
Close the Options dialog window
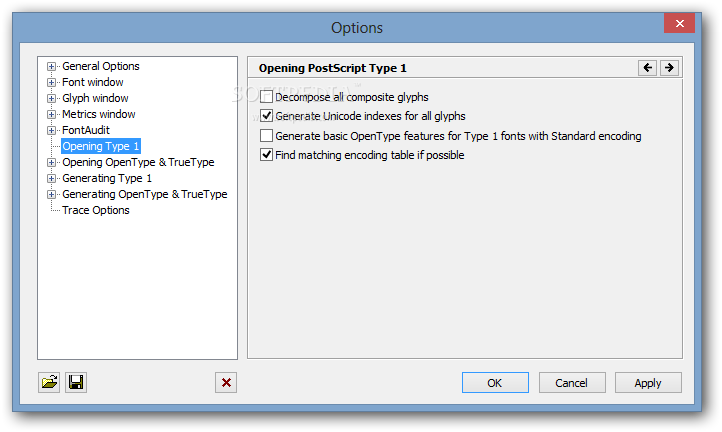[679, 23]
